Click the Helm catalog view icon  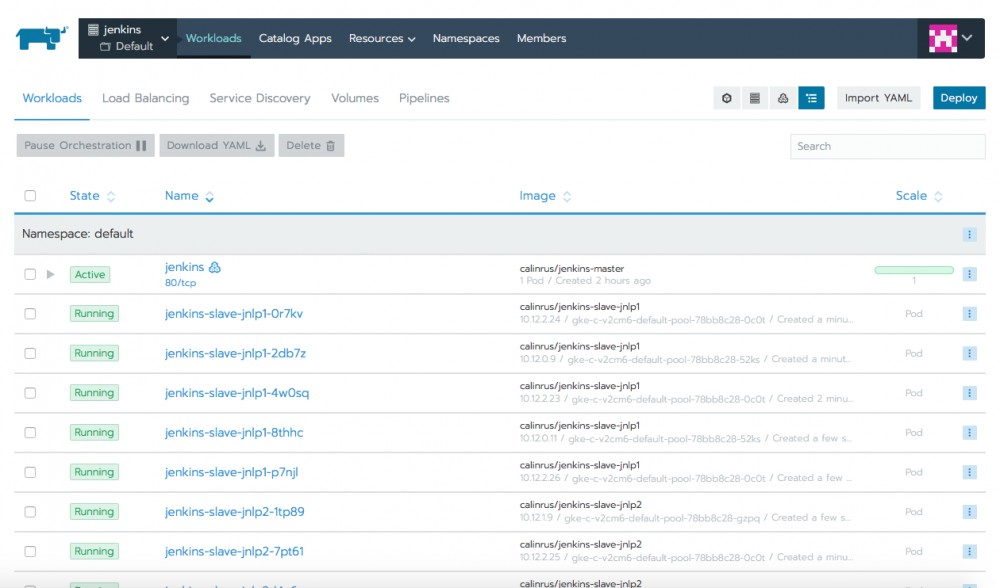[783, 97]
